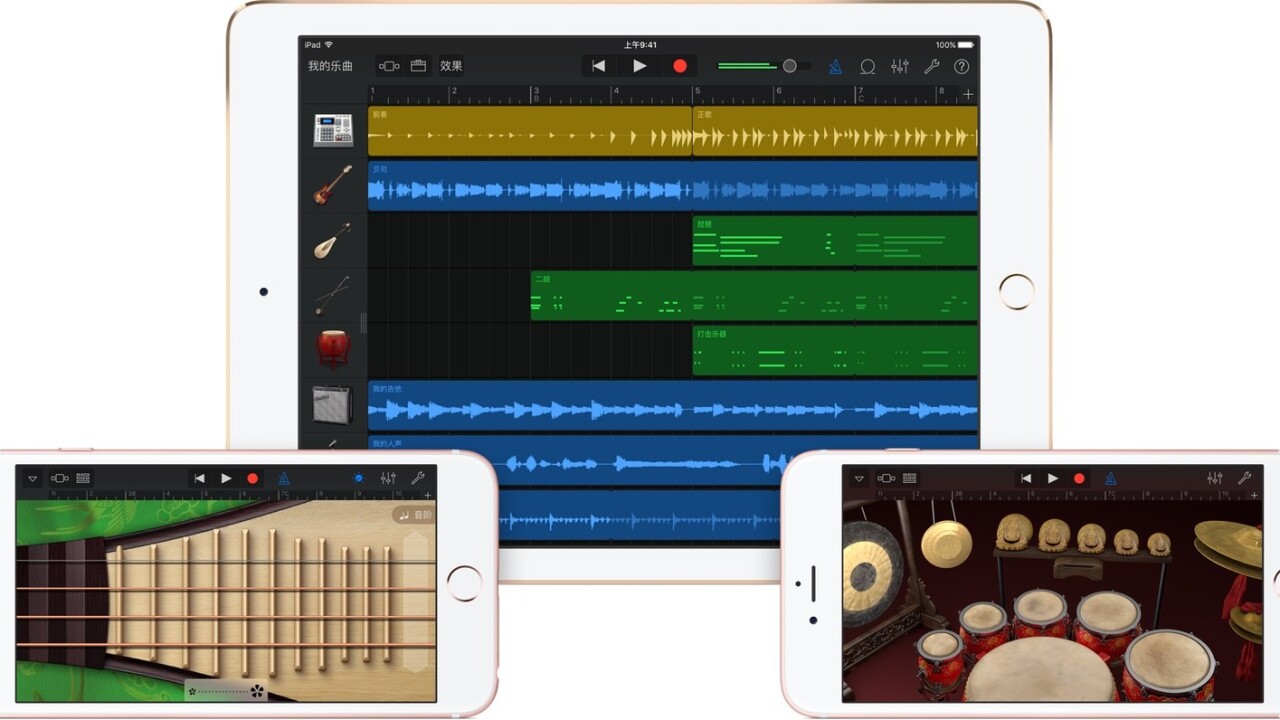Tap the 效果 (FX) button
The image size is (1280, 720).
pos(451,66)
